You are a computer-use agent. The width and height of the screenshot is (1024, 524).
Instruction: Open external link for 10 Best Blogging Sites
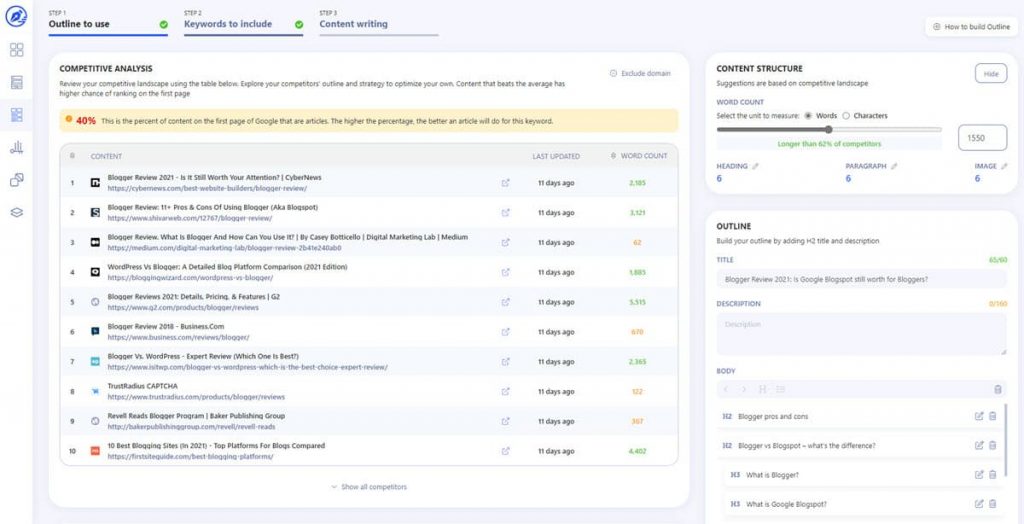point(505,451)
